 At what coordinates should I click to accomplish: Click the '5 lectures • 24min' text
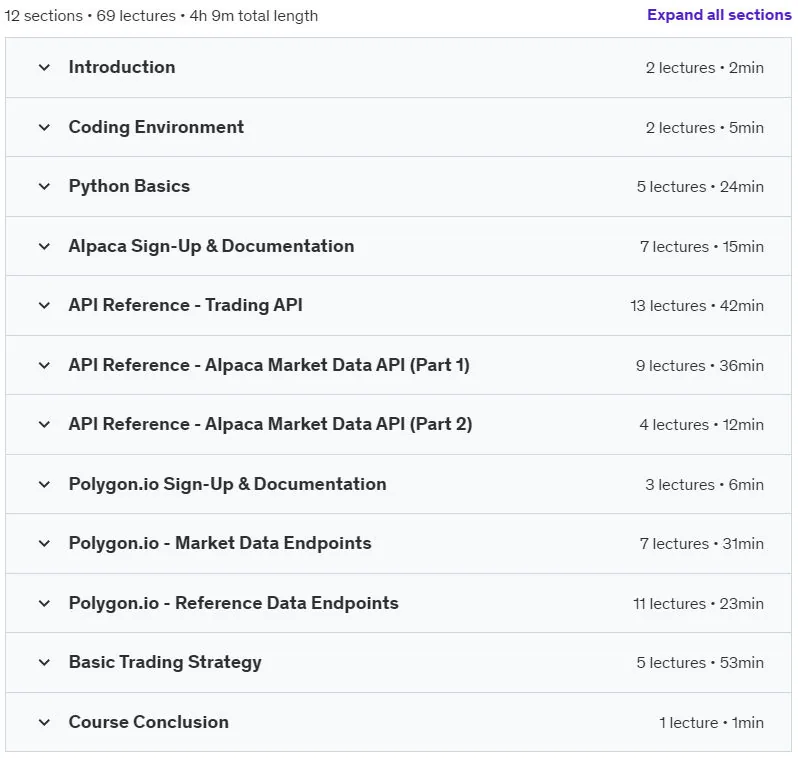[x=700, y=187]
